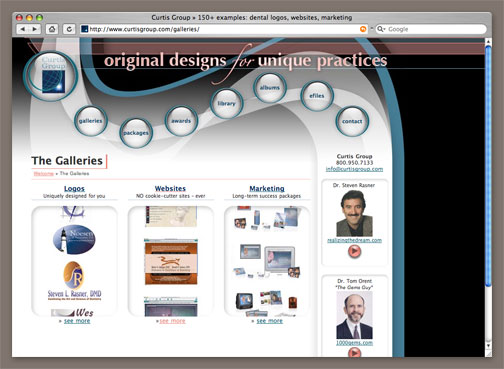Open the Noesen lighthouse logo thumbnail
The image size is (504, 369).
pyautogui.click(x=74, y=239)
